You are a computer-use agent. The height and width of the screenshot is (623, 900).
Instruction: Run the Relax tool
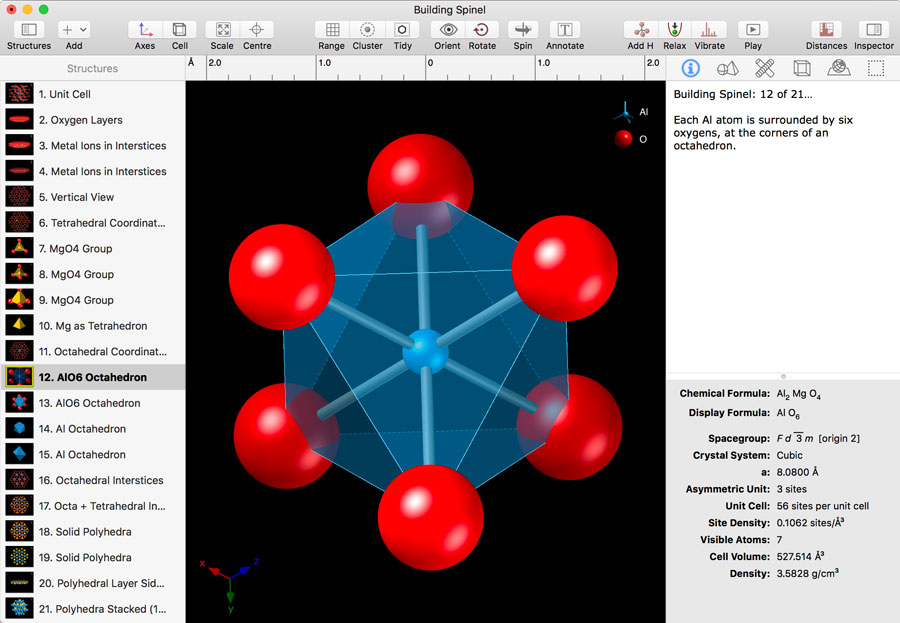(674, 30)
